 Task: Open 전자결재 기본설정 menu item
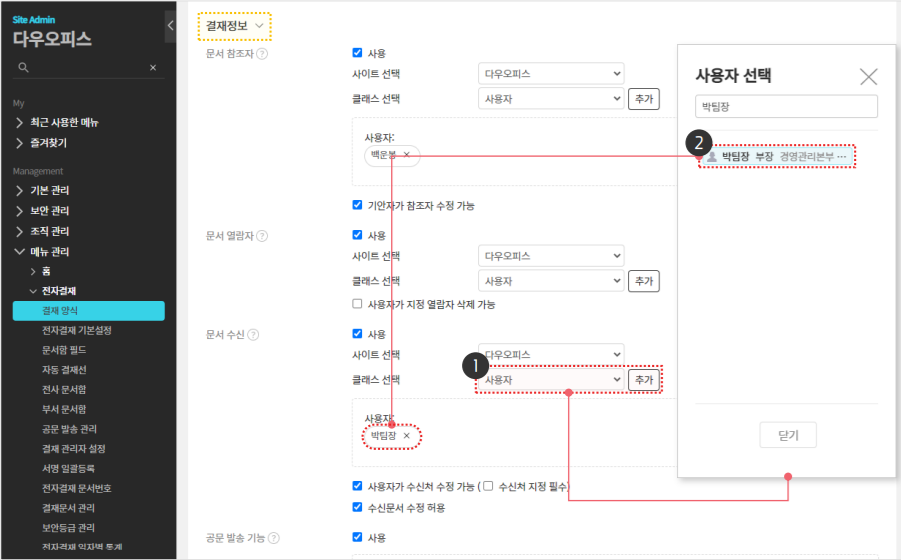click(x=77, y=330)
